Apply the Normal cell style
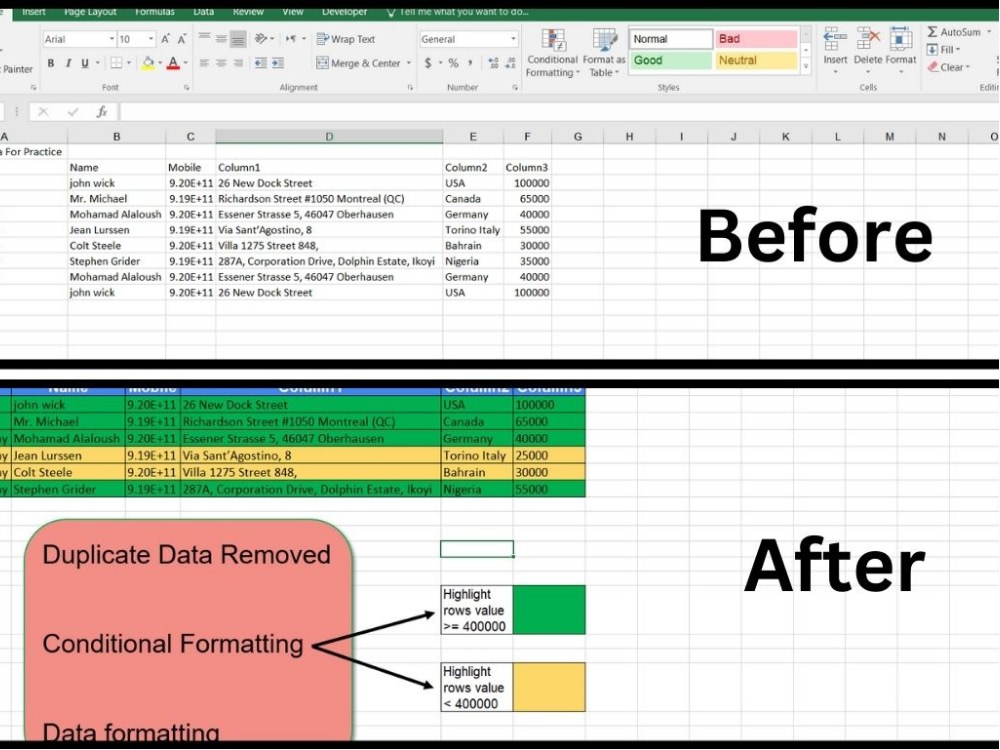 [x=671, y=39]
